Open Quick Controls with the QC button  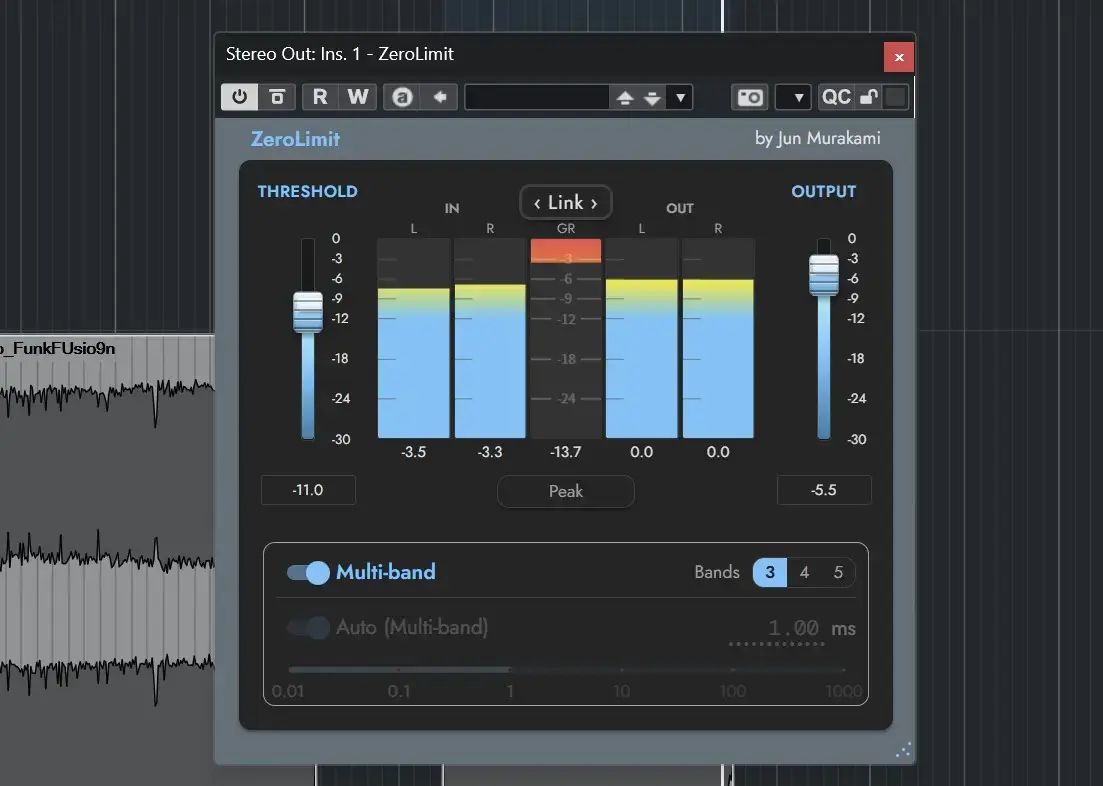[836, 96]
